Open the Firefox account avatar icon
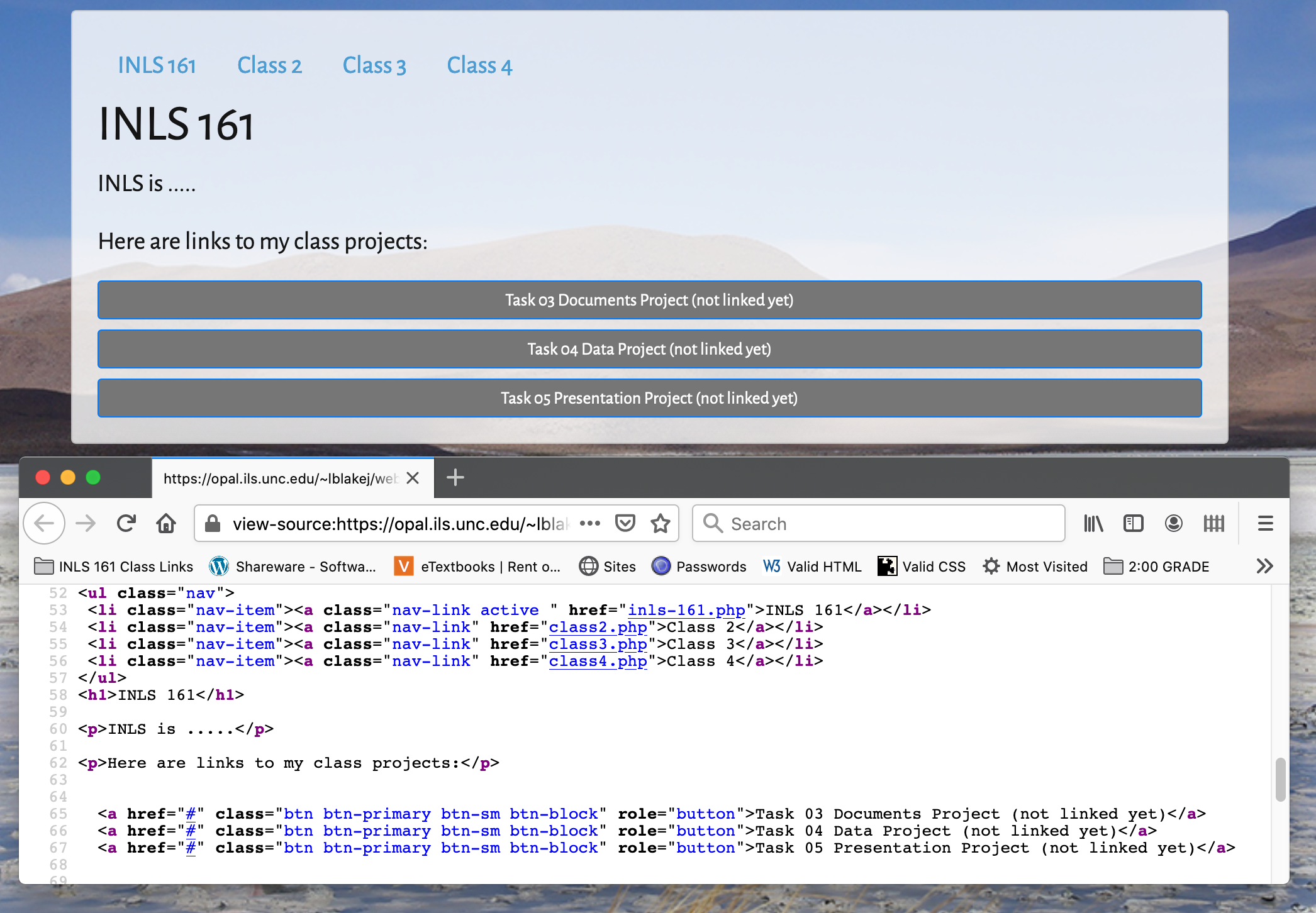This screenshot has width=1316, height=913. tap(1174, 523)
